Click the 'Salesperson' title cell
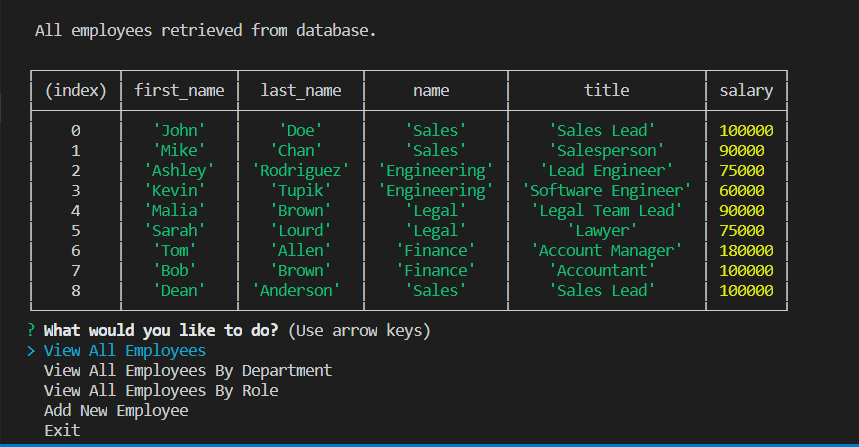The height and width of the screenshot is (447, 859). point(606,151)
